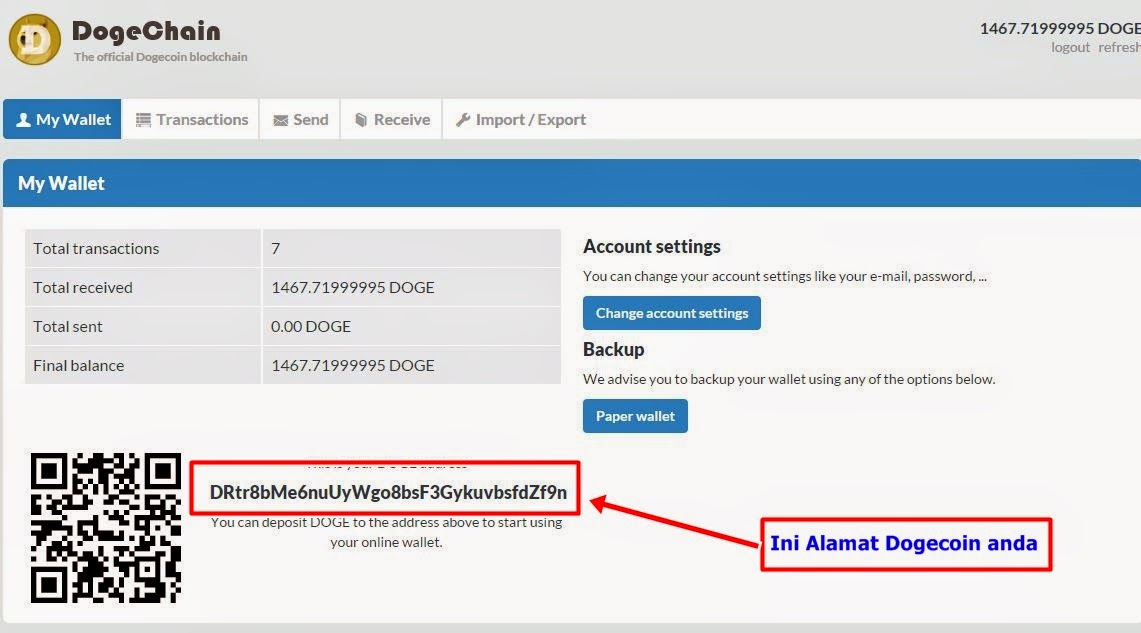Switch to the Transactions tab
Image resolution: width=1141 pixels, height=633 pixels.
pos(191,119)
